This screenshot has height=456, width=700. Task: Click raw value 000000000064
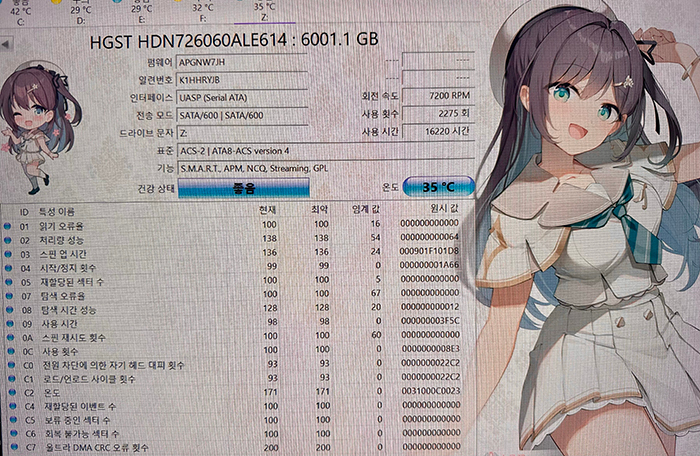pyautogui.click(x=429, y=237)
